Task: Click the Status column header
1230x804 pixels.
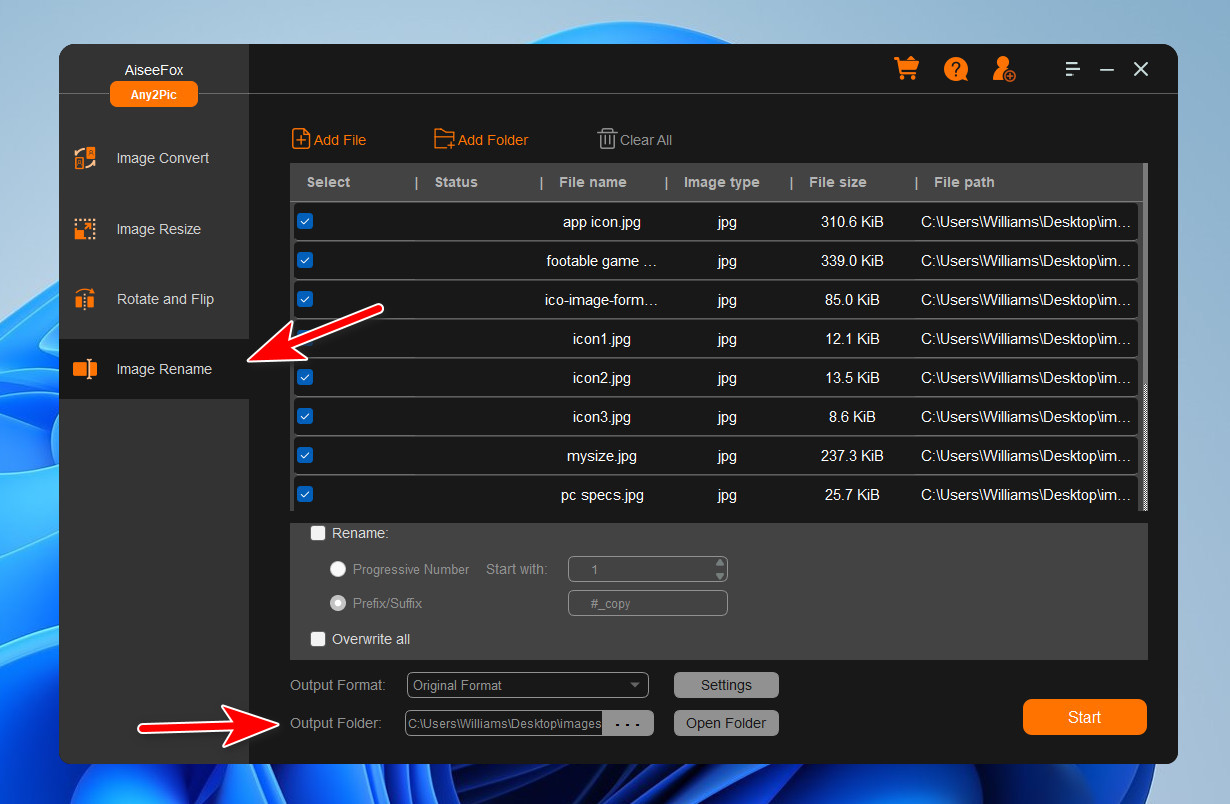Action: pos(456,182)
